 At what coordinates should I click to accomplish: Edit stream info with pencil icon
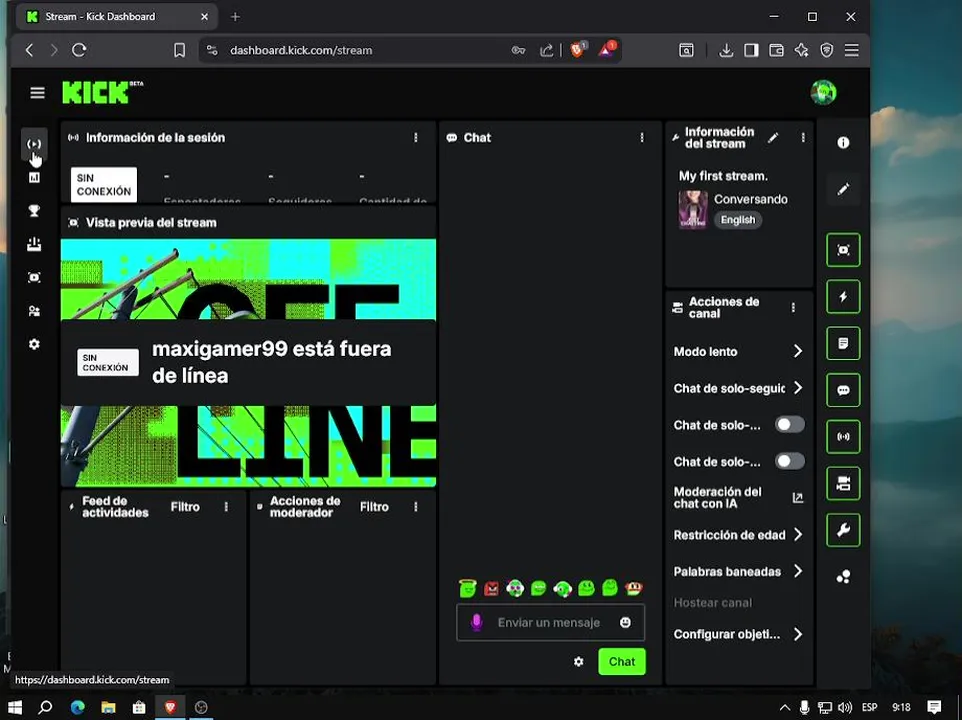coord(773,137)
